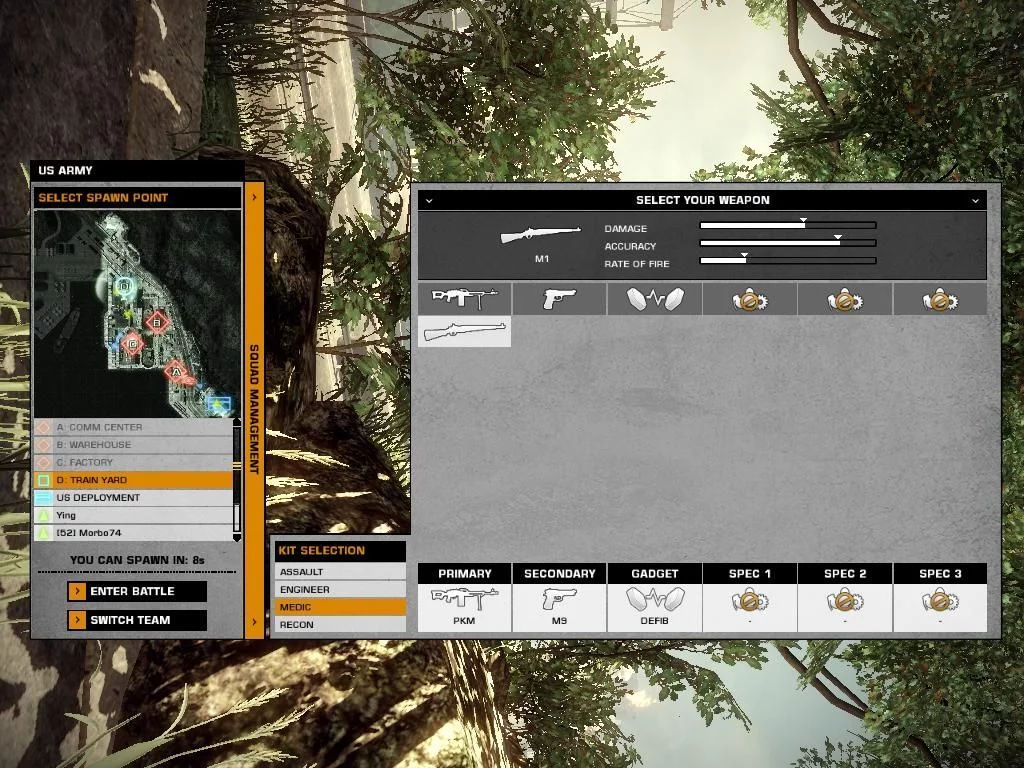
Task: Click Enter Battle button
Action: 137,591
